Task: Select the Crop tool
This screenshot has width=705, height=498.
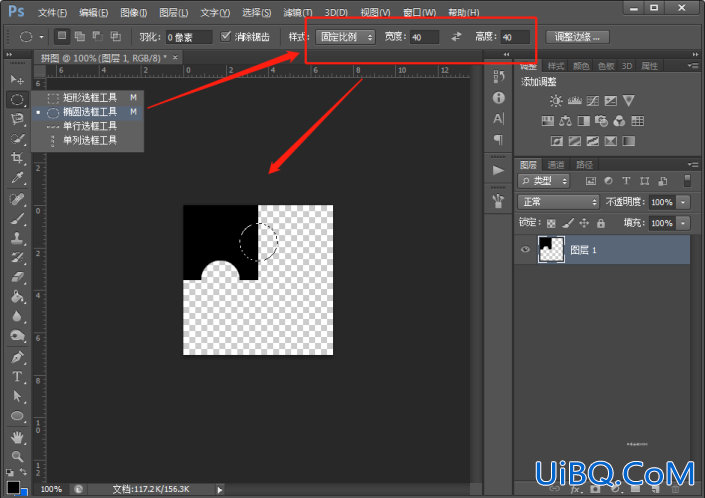Action: click(17, 158)
